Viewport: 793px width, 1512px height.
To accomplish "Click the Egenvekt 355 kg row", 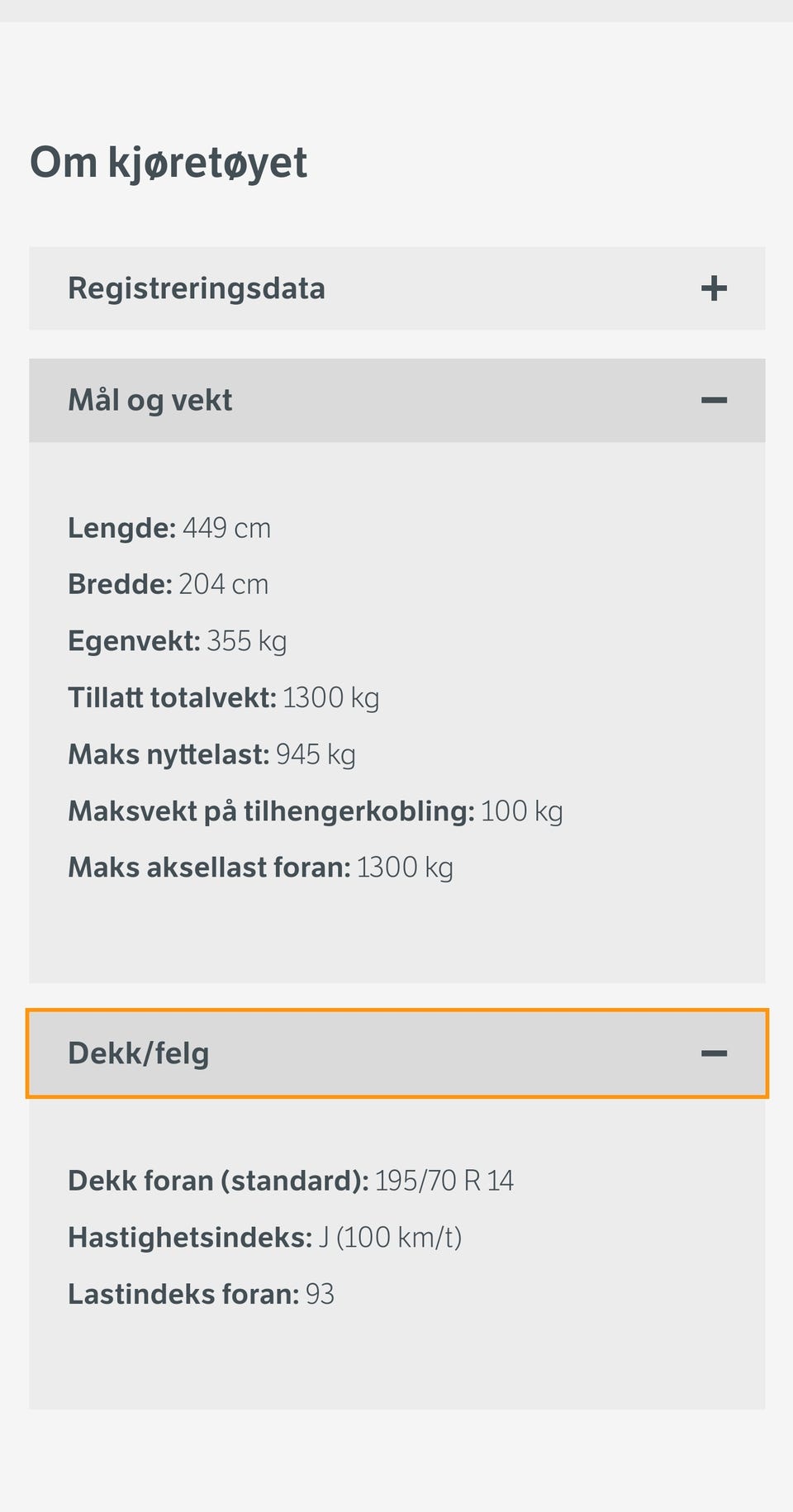I will pos(177,641).
